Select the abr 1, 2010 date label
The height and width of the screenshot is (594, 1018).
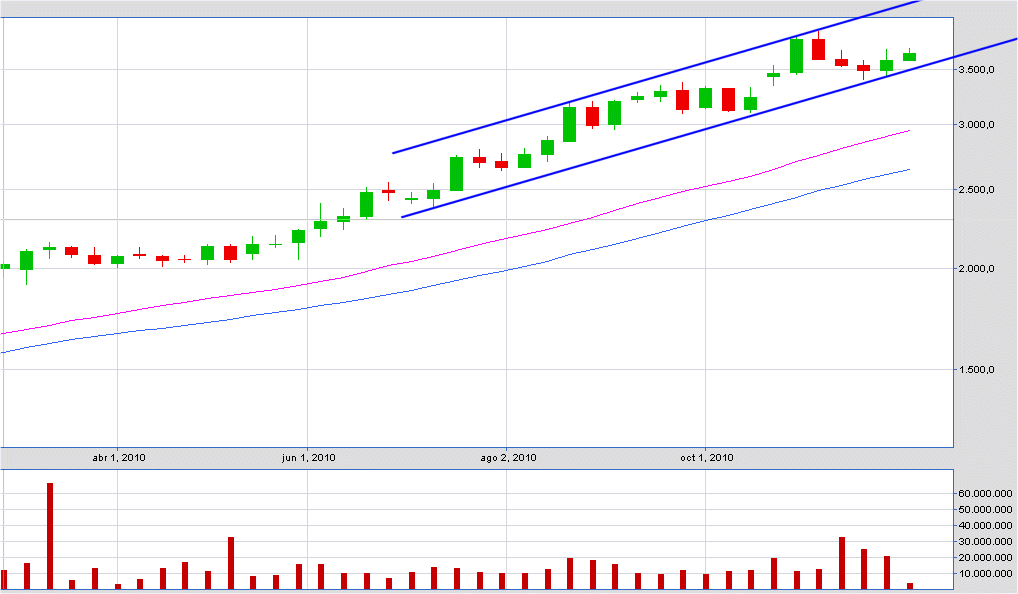click(119, 458)
